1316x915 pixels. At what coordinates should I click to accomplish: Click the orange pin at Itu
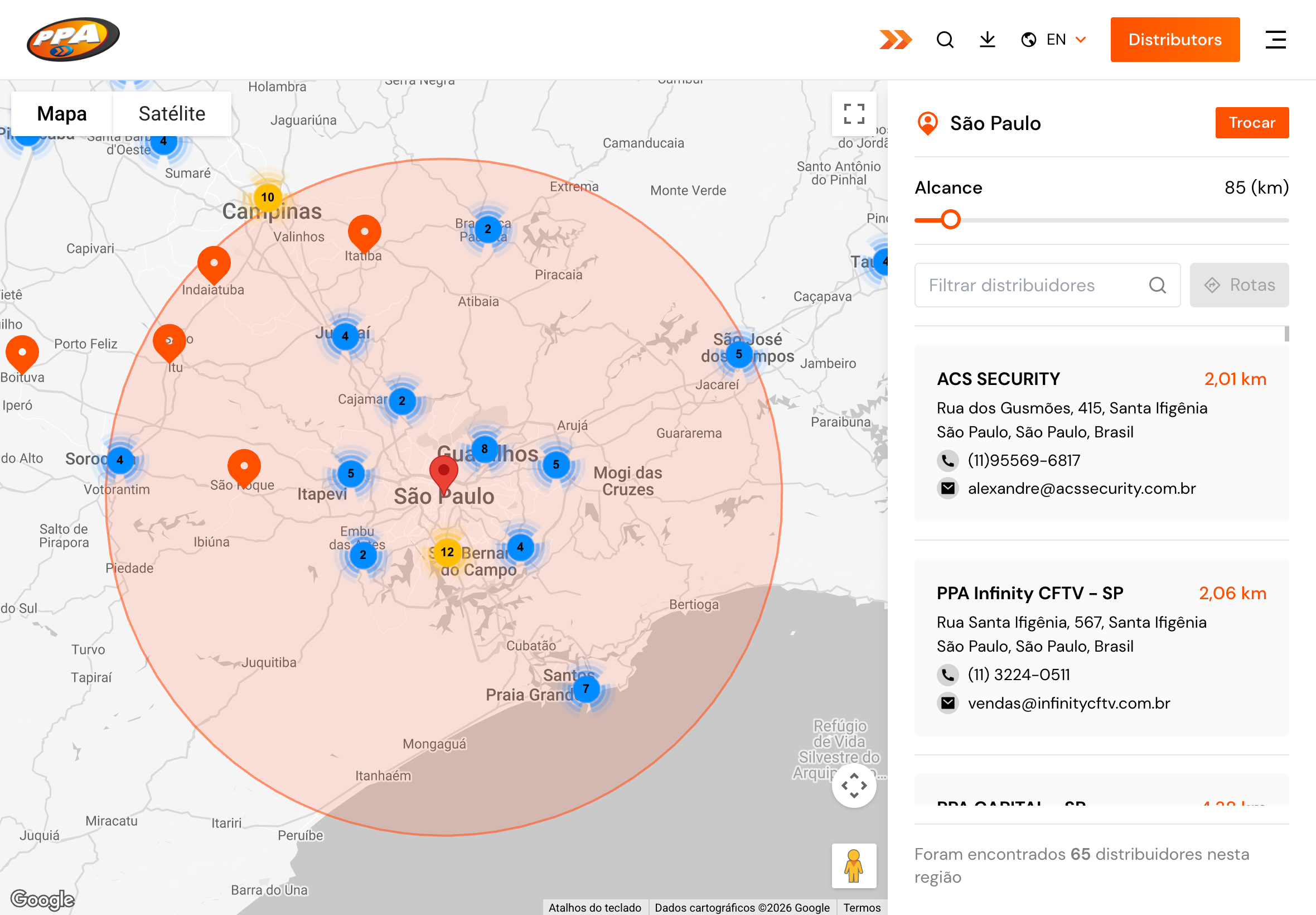click(x=170, y=344)
